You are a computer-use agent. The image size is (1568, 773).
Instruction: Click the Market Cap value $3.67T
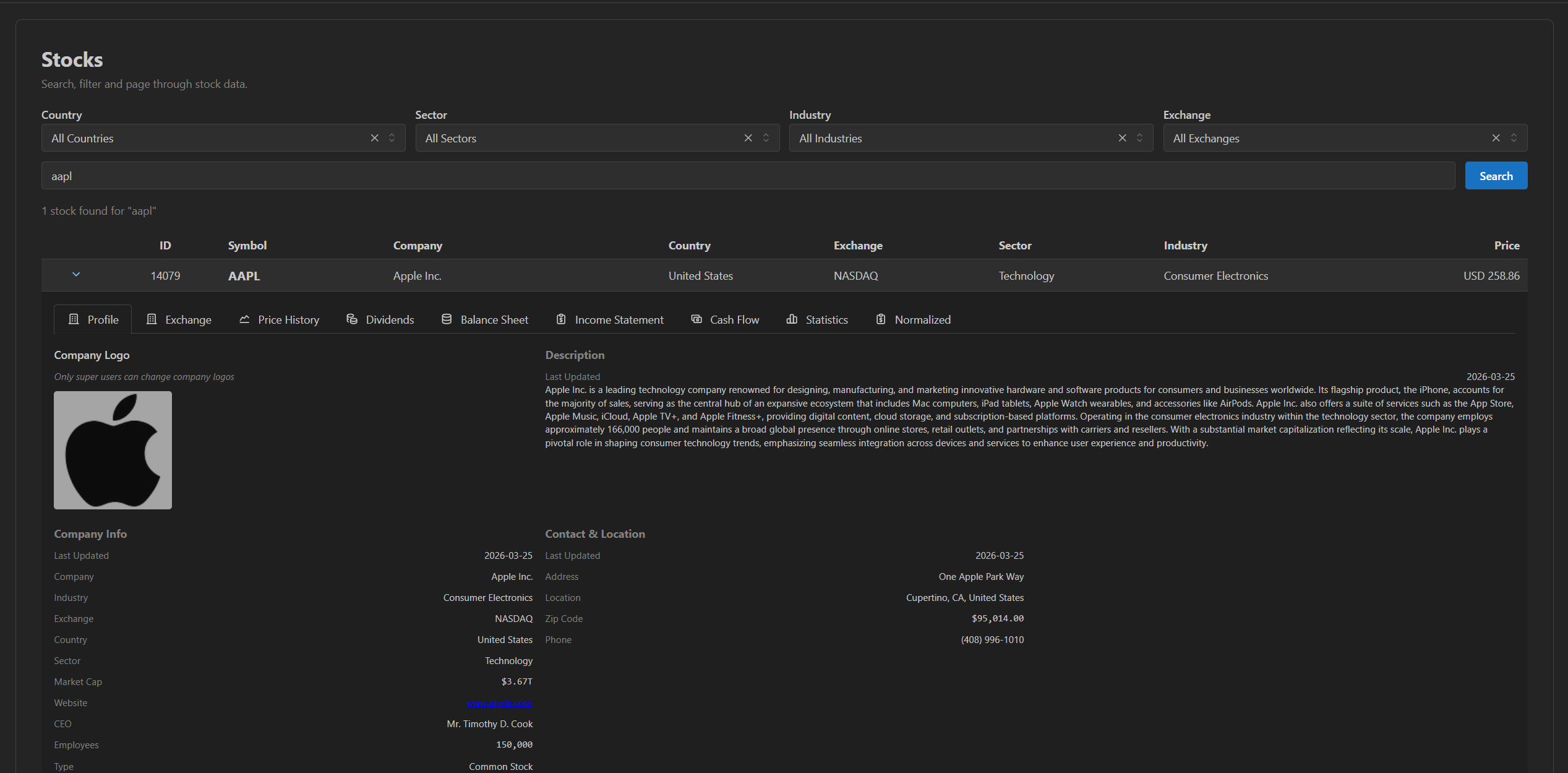coord(516,681)
